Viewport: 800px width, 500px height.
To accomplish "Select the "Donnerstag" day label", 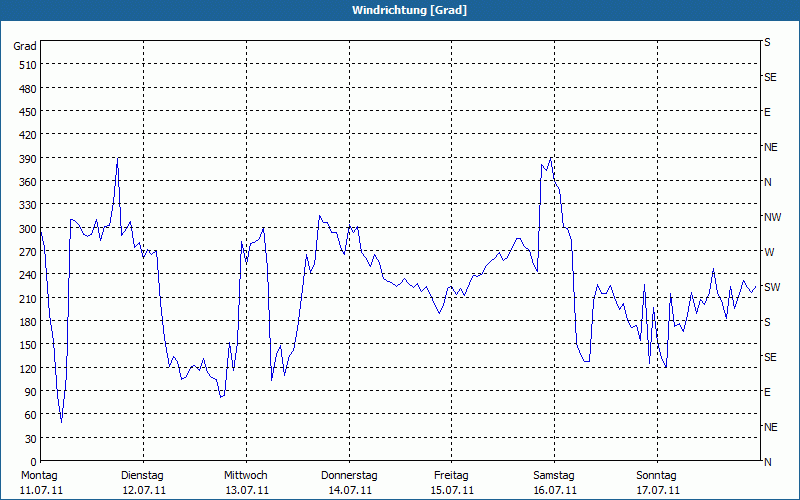I will (349, 476).
